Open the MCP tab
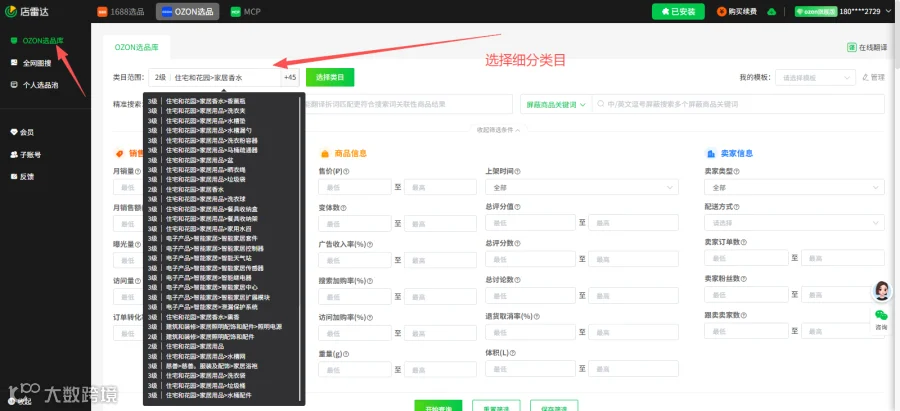The height and width of the screenshot is (411, 900). pyautogui.click(x=245, y=11)
